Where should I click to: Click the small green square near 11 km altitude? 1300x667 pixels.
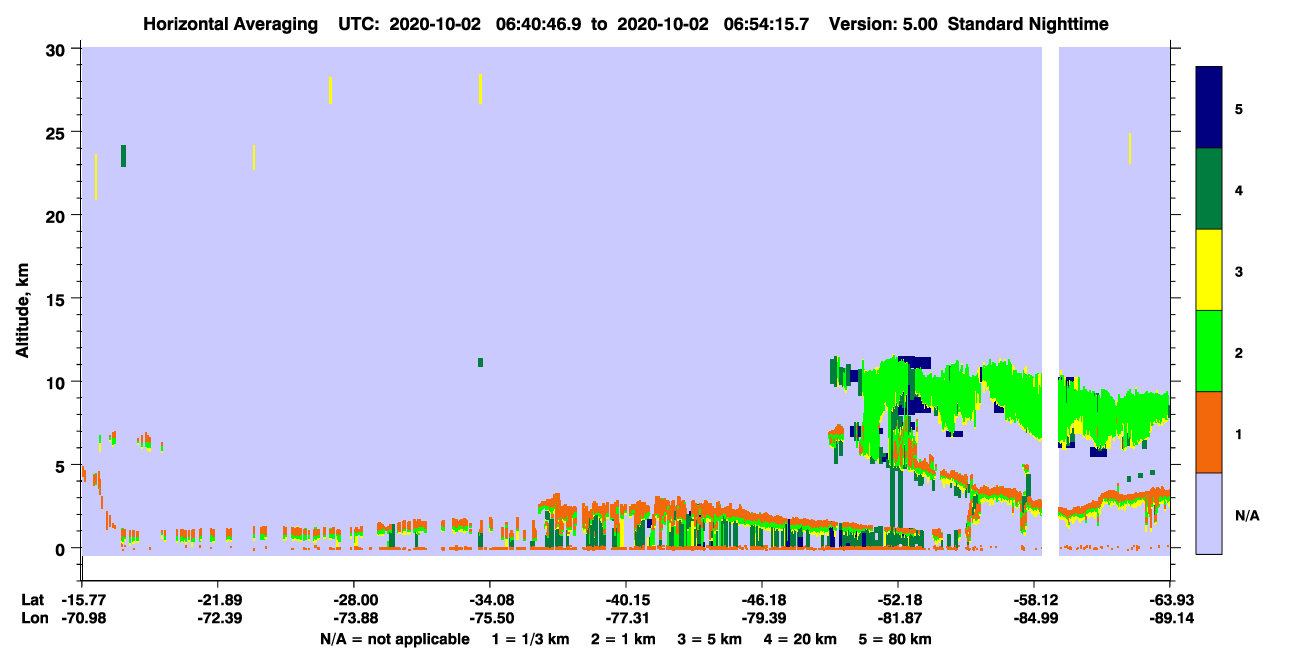[481, 362]
